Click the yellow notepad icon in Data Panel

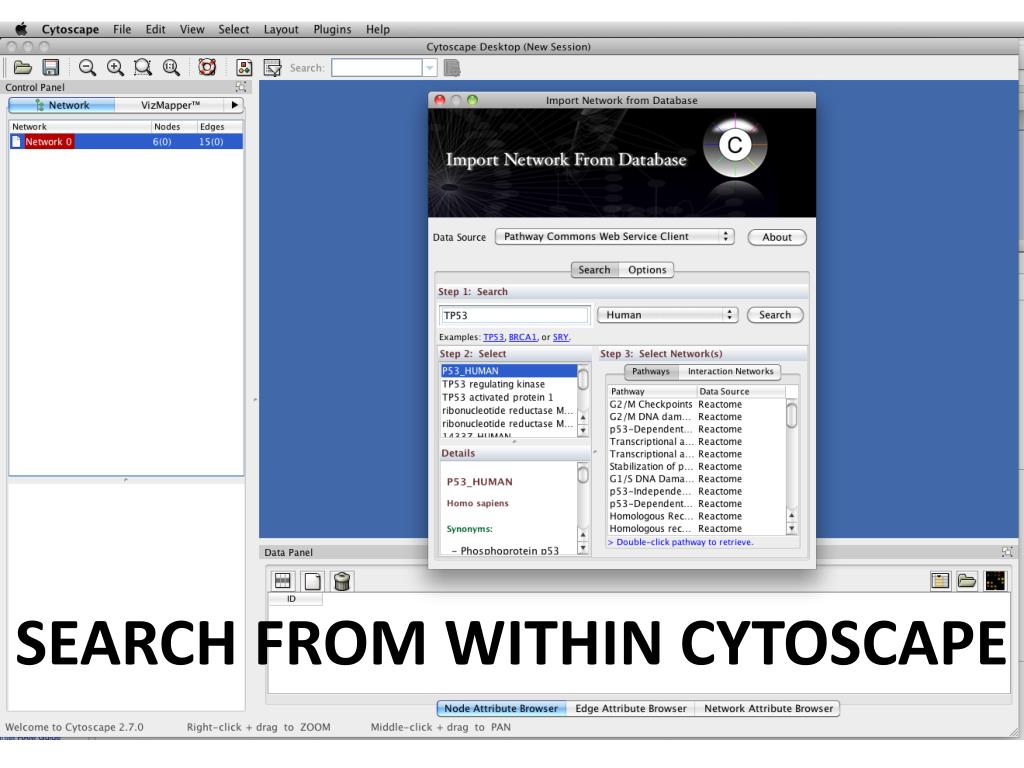tap(940, 581)
